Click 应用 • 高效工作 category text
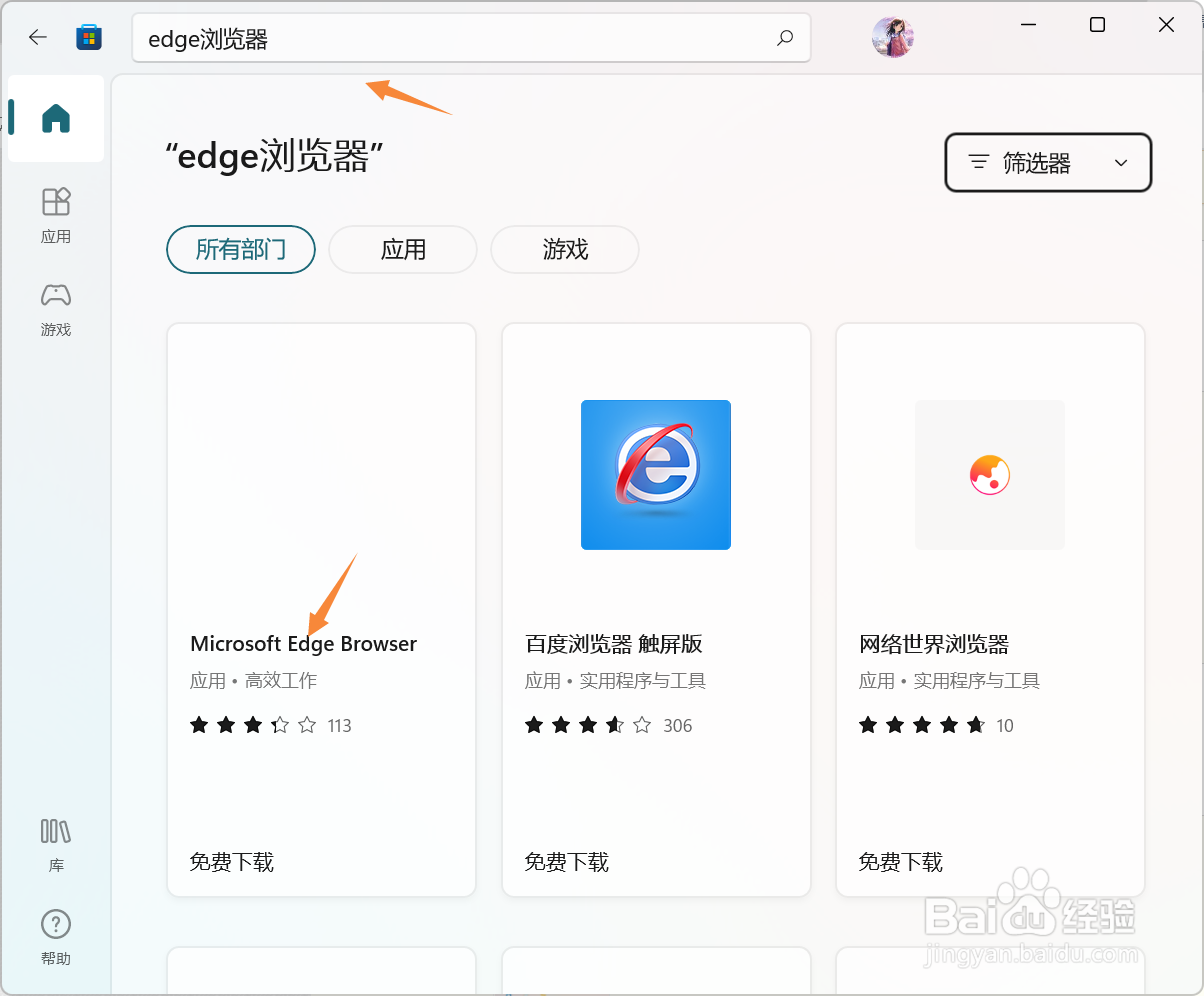Viewport: 1204px width, 996px height. pyautogui.click(x=253, y=681)
